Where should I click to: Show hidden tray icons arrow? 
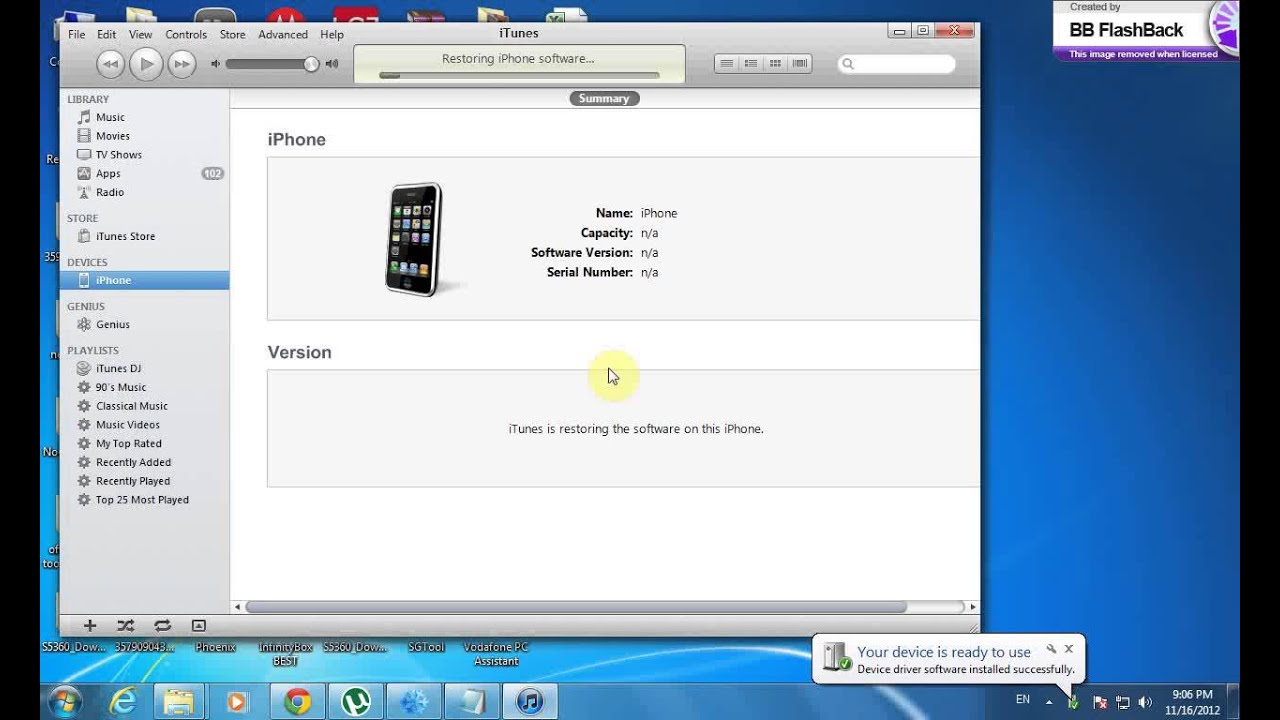pos(1048,701)
